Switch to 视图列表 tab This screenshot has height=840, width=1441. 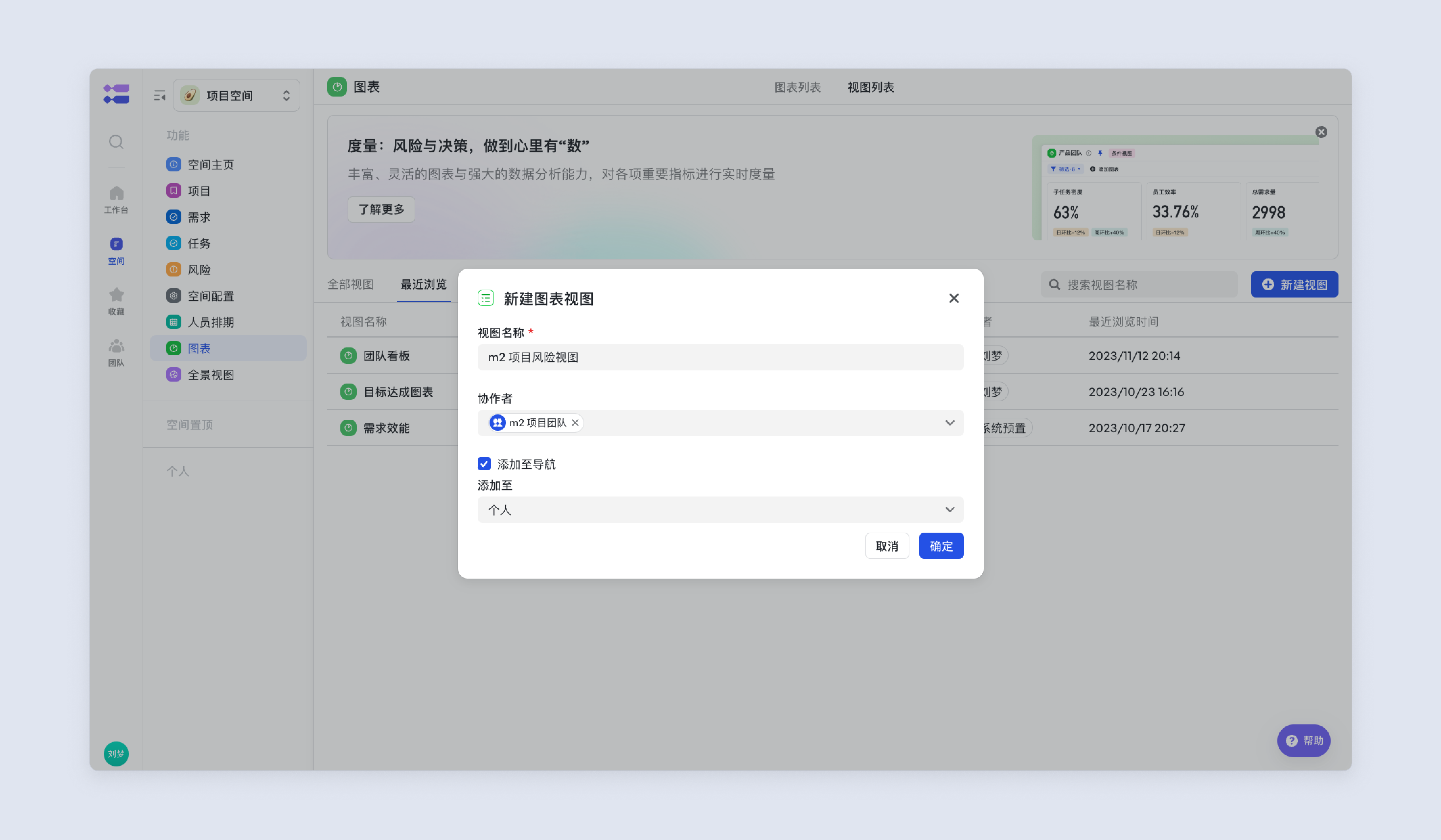(x=870, y=87)
